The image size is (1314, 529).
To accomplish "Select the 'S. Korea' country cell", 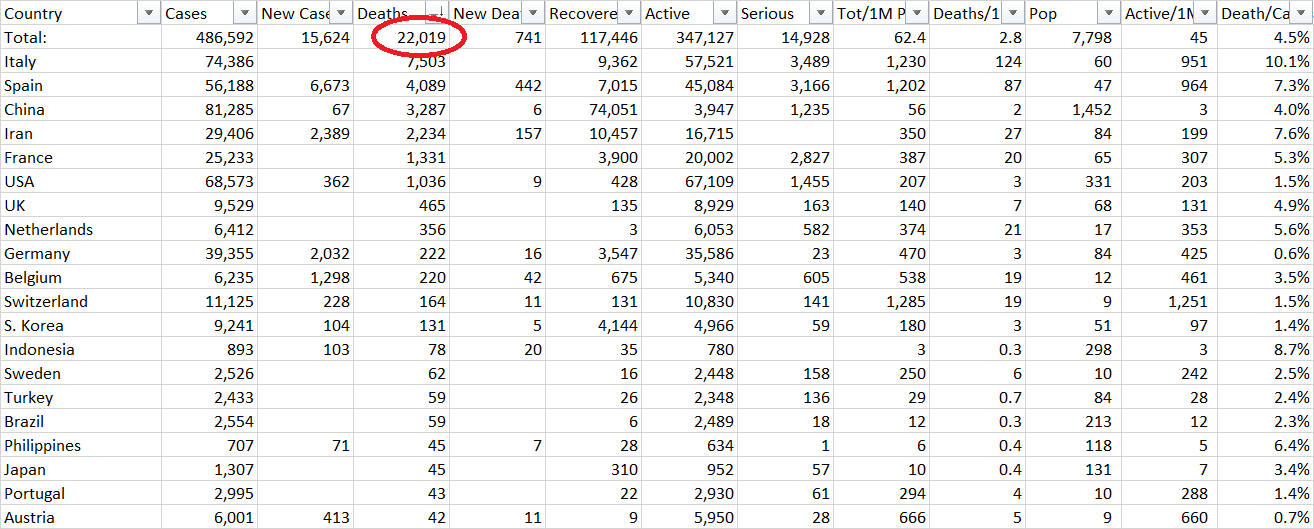I will point(81,325).
